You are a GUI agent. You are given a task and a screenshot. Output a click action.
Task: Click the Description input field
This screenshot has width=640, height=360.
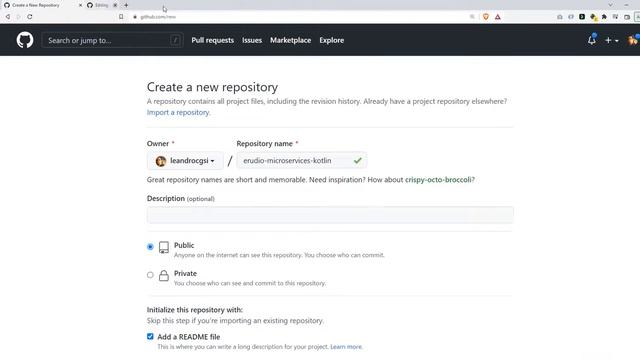coord(330,215)
